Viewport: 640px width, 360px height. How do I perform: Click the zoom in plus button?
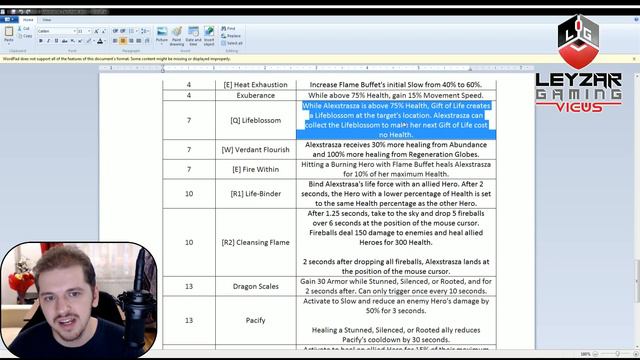point(636,354)
